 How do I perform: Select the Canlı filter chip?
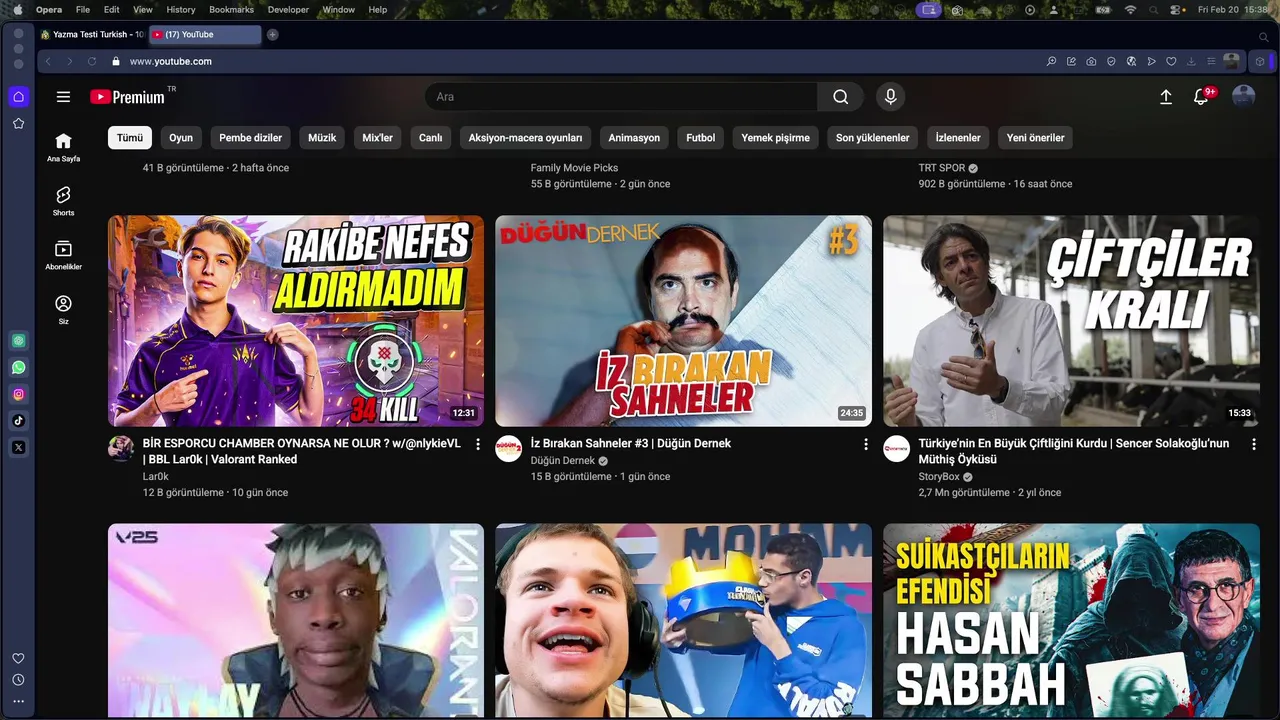click(x=431, y=138)
